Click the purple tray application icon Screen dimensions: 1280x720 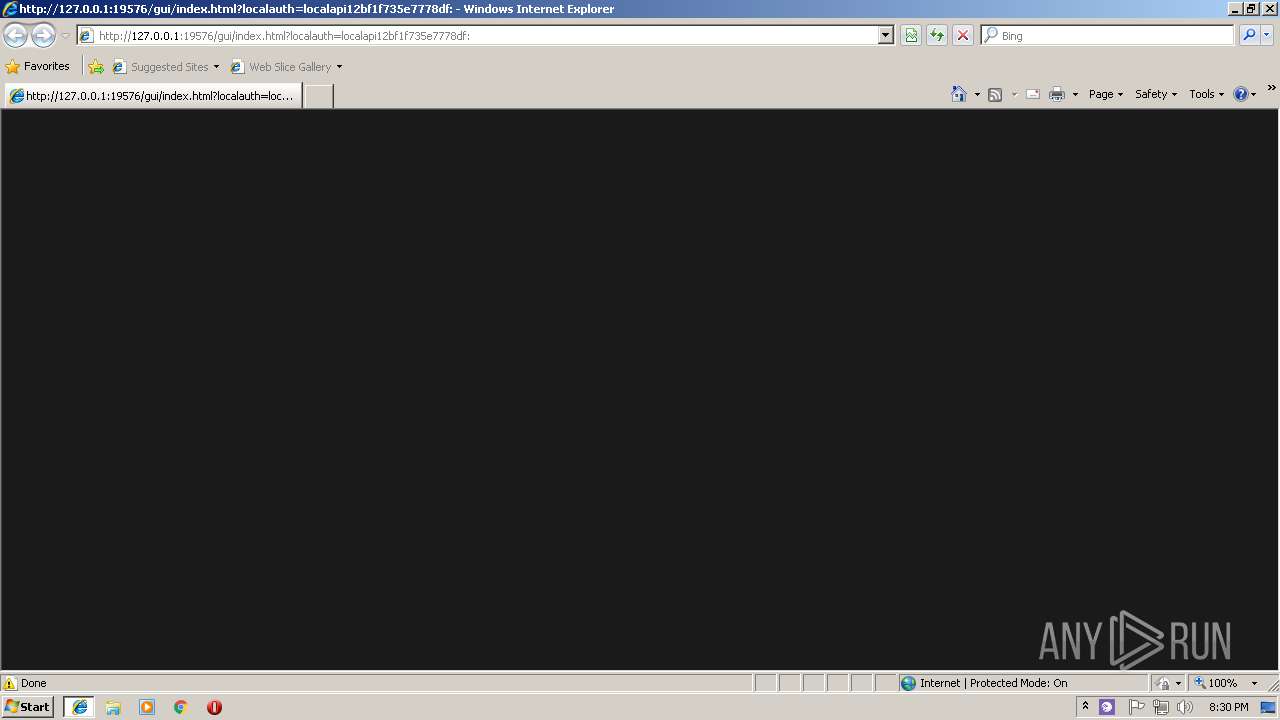pyautogui.click(x=1107, y=707)
